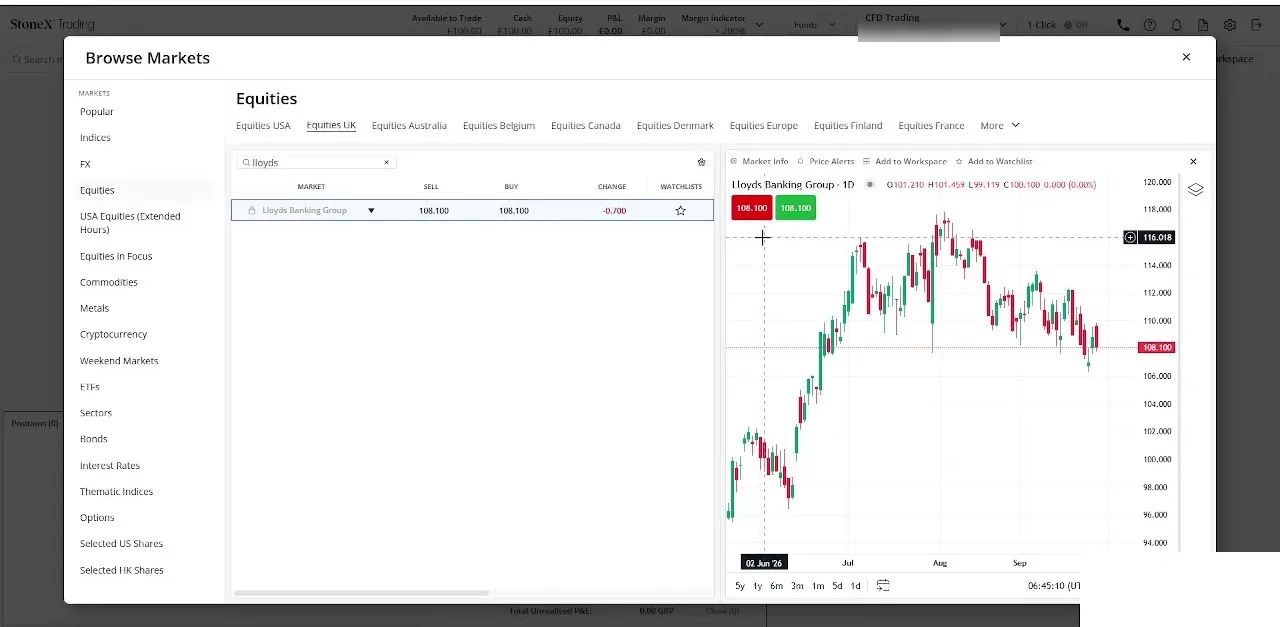Select Cryptocurrency category
Viewport: 1280px width, 627px height.
point(113,334)
